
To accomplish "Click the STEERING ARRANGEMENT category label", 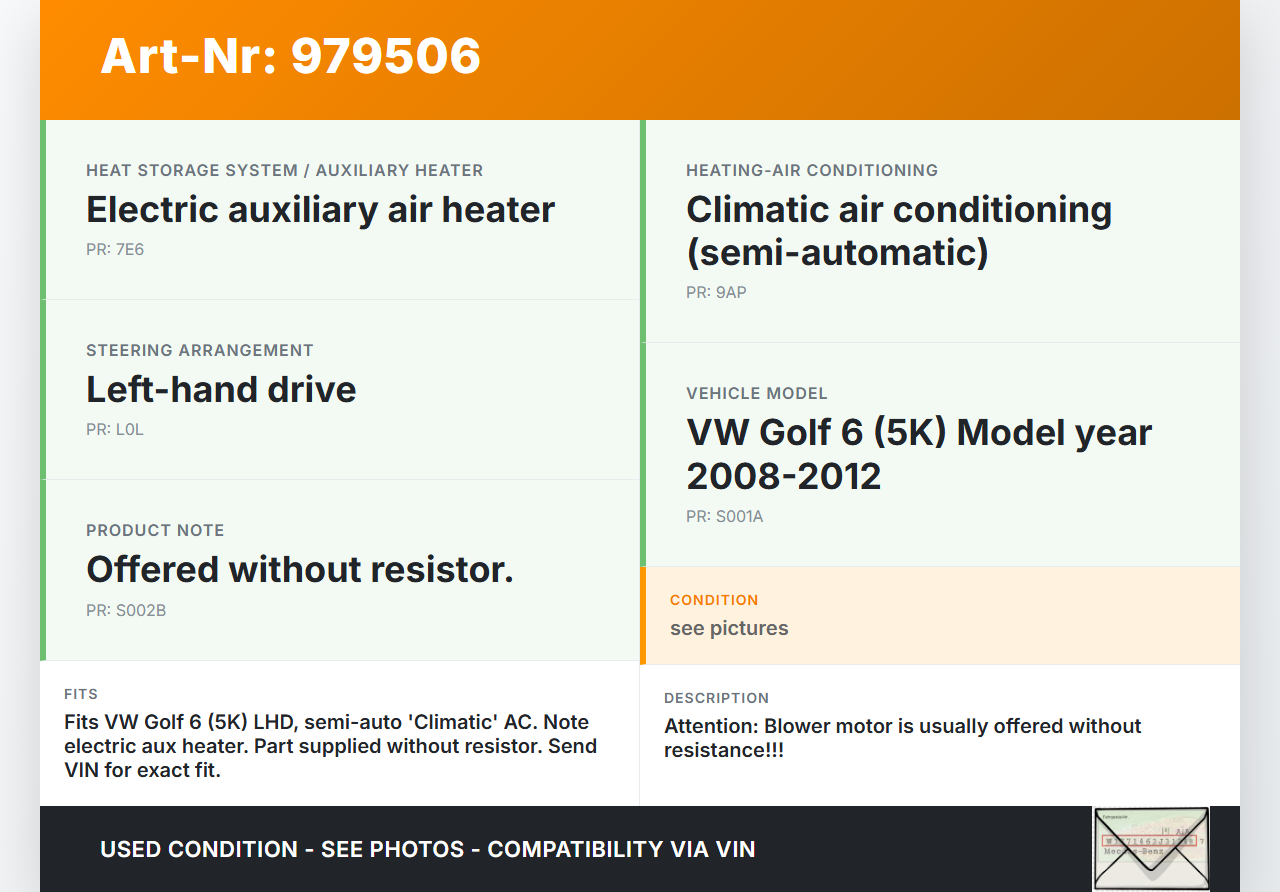I will [200, 350].
